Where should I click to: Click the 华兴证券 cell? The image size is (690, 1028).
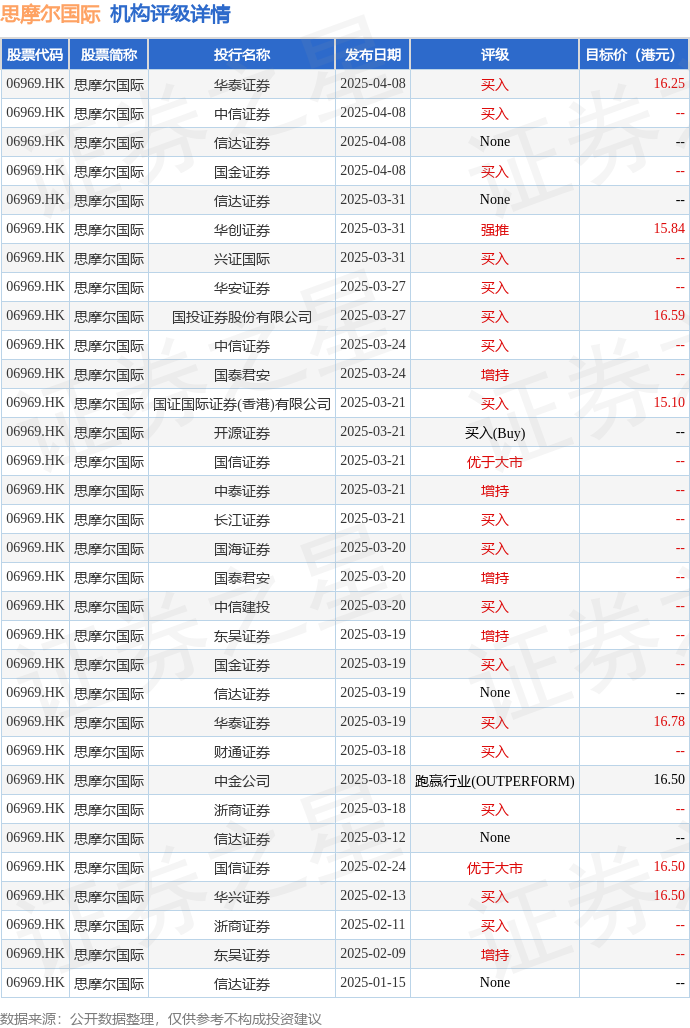click(x=241, y=896)
